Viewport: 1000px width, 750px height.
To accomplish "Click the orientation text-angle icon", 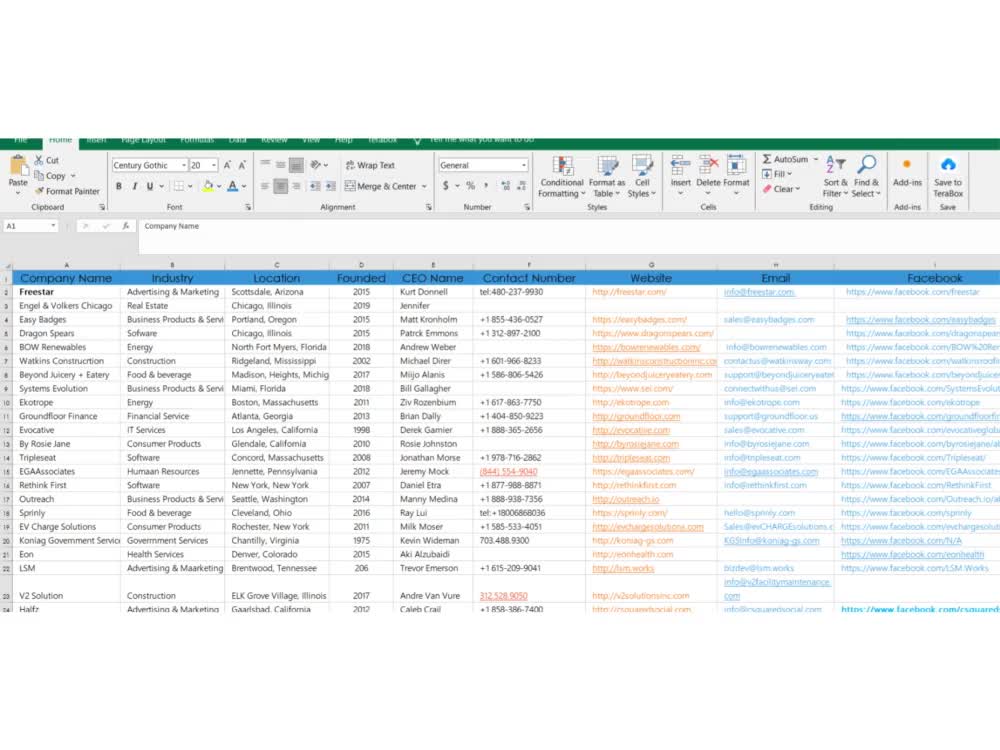I will pos(316,165).
